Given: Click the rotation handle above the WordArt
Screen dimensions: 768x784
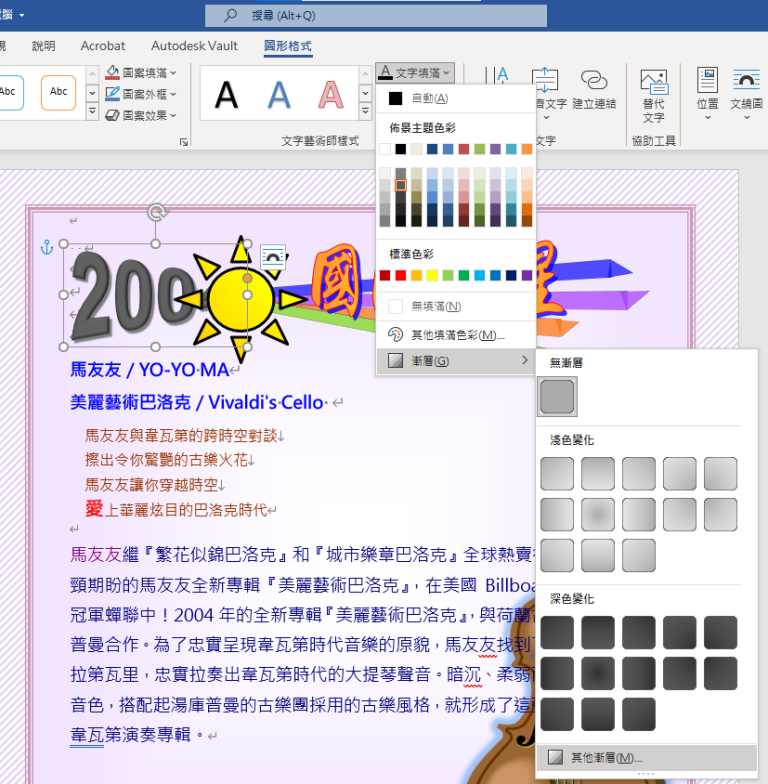Looking at the screenshot, I should click(x=156, y=212).
